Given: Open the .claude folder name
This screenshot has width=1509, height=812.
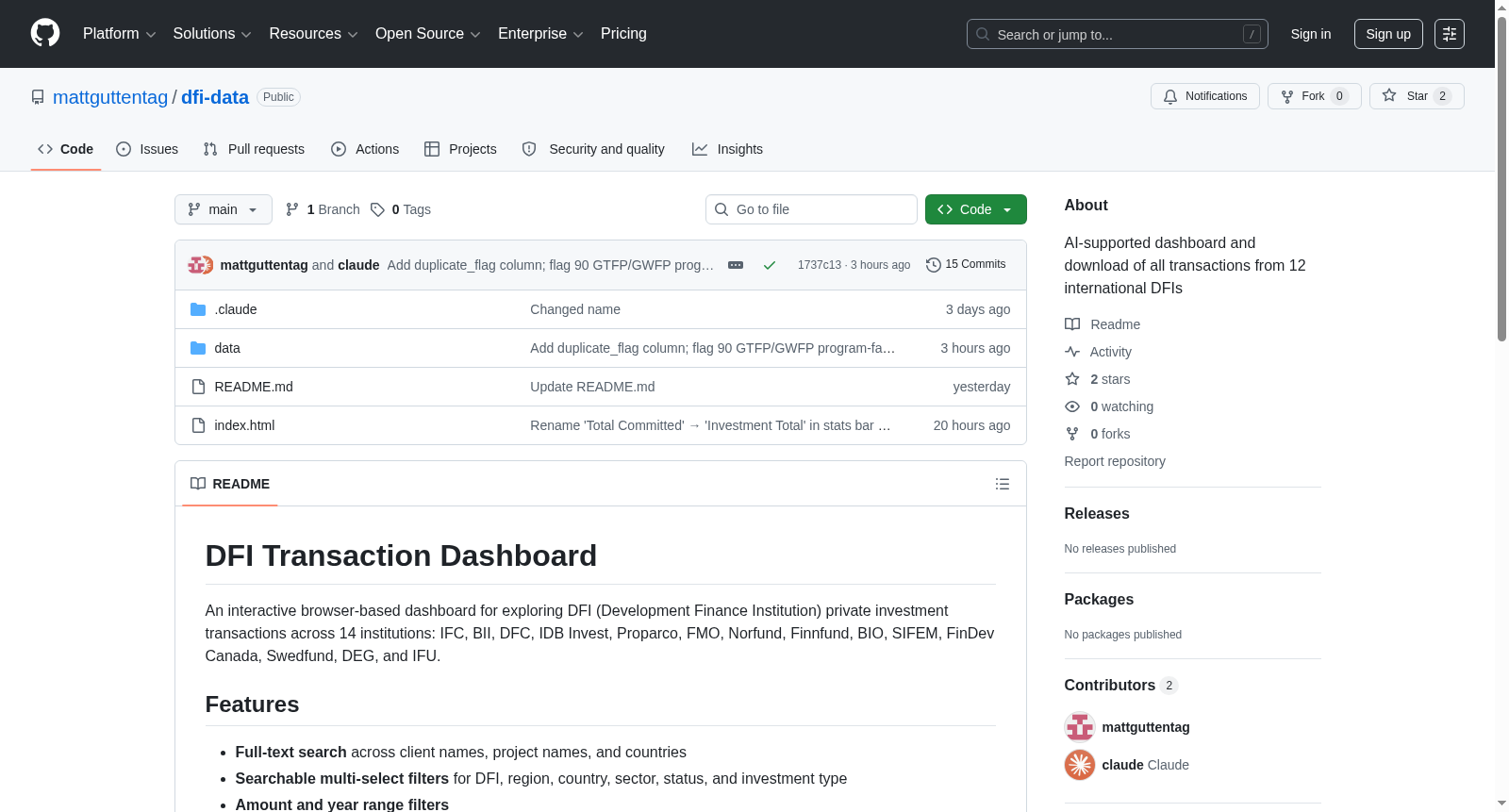Looking at the screenshot, I should click(236, 309).
